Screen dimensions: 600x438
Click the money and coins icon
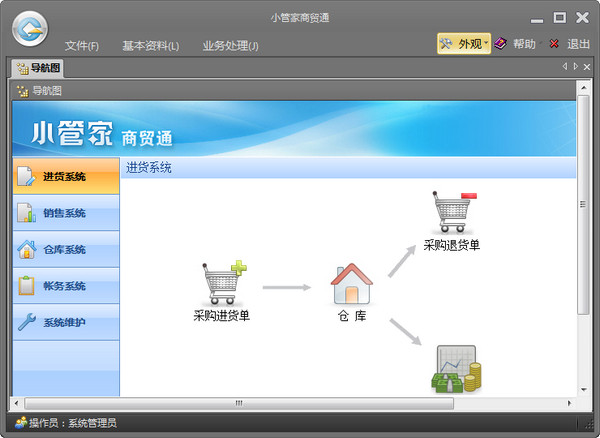click(x=456, y=370)
